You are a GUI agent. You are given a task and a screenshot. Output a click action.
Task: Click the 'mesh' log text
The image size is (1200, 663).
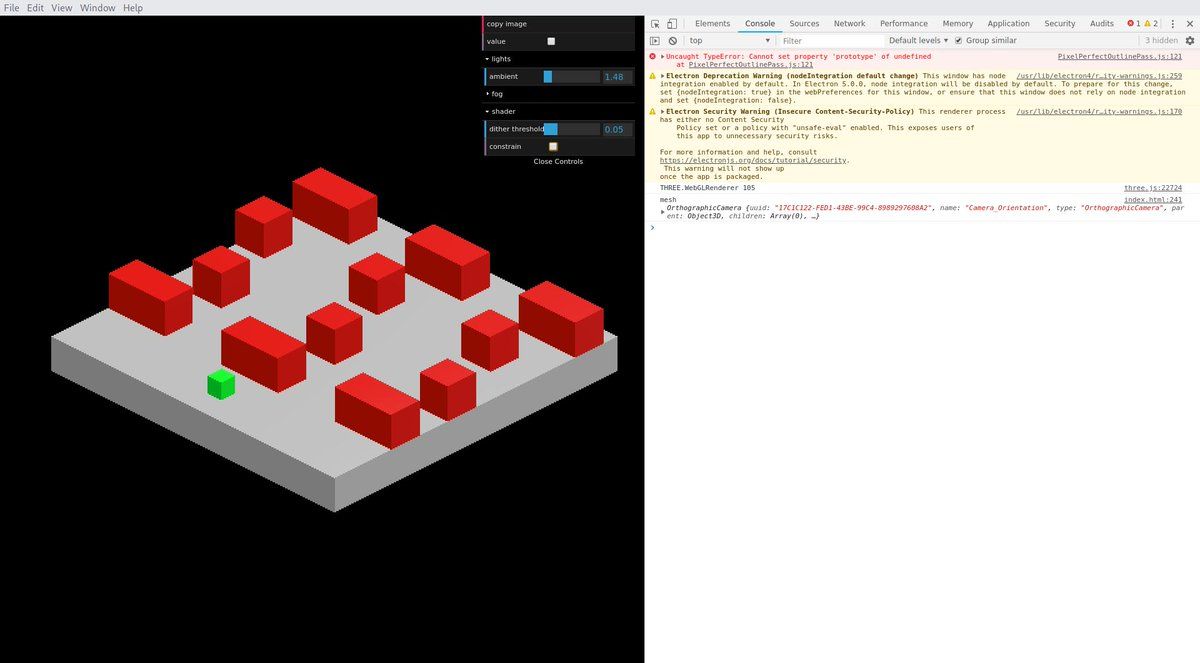(x=668, y=200)
